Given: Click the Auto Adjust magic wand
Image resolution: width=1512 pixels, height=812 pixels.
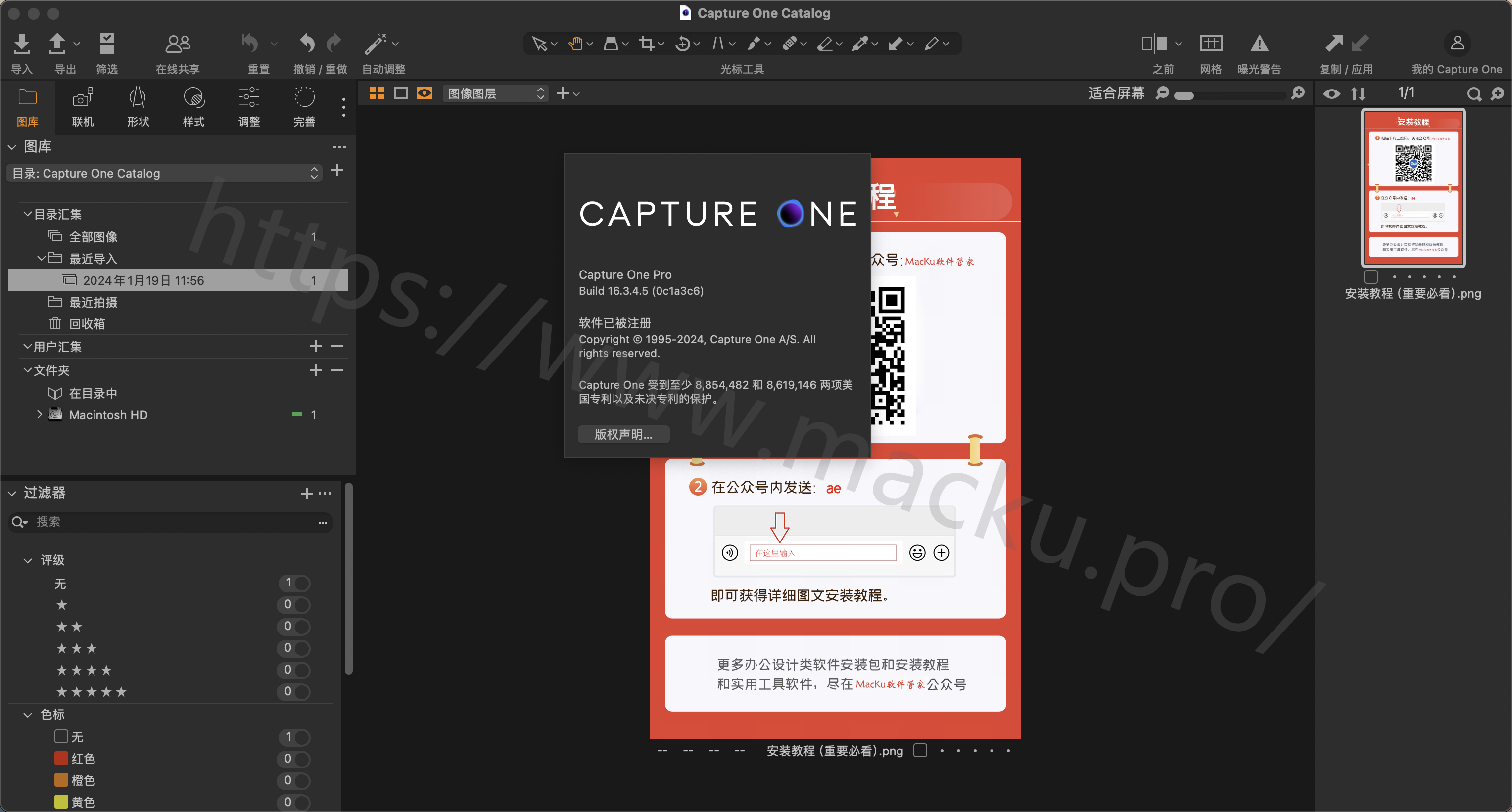Looking at the screenshot, I should (376, 43).
